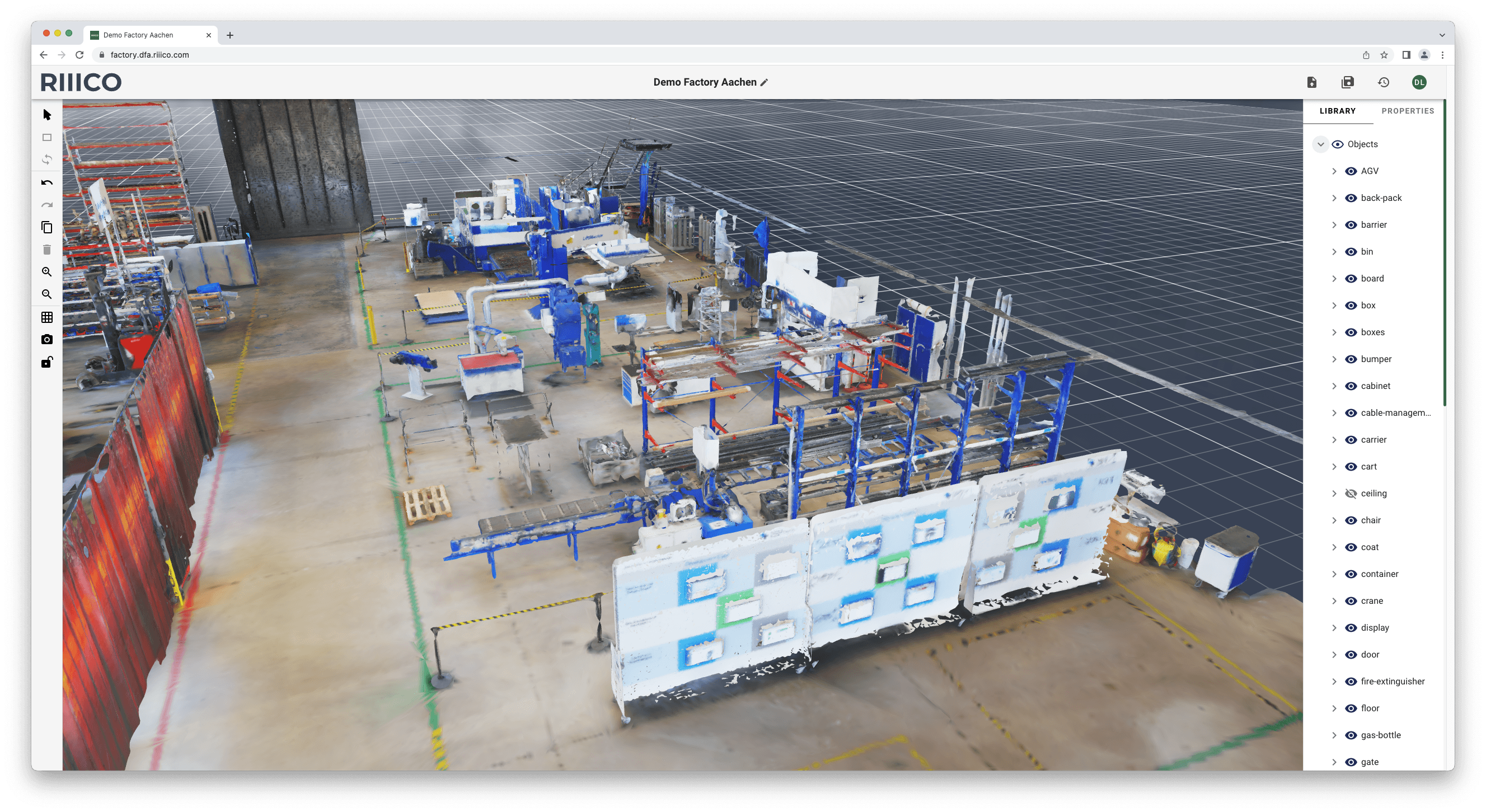The image size is (1486, 812).
Task: Click the browser address bar URL
Action: tap(150, 55)
